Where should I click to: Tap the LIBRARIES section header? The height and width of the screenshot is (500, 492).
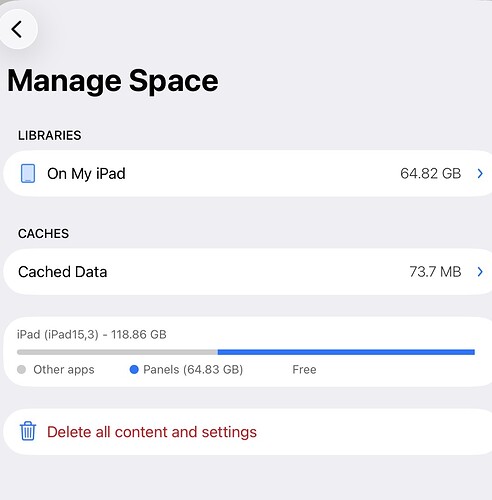50,135
